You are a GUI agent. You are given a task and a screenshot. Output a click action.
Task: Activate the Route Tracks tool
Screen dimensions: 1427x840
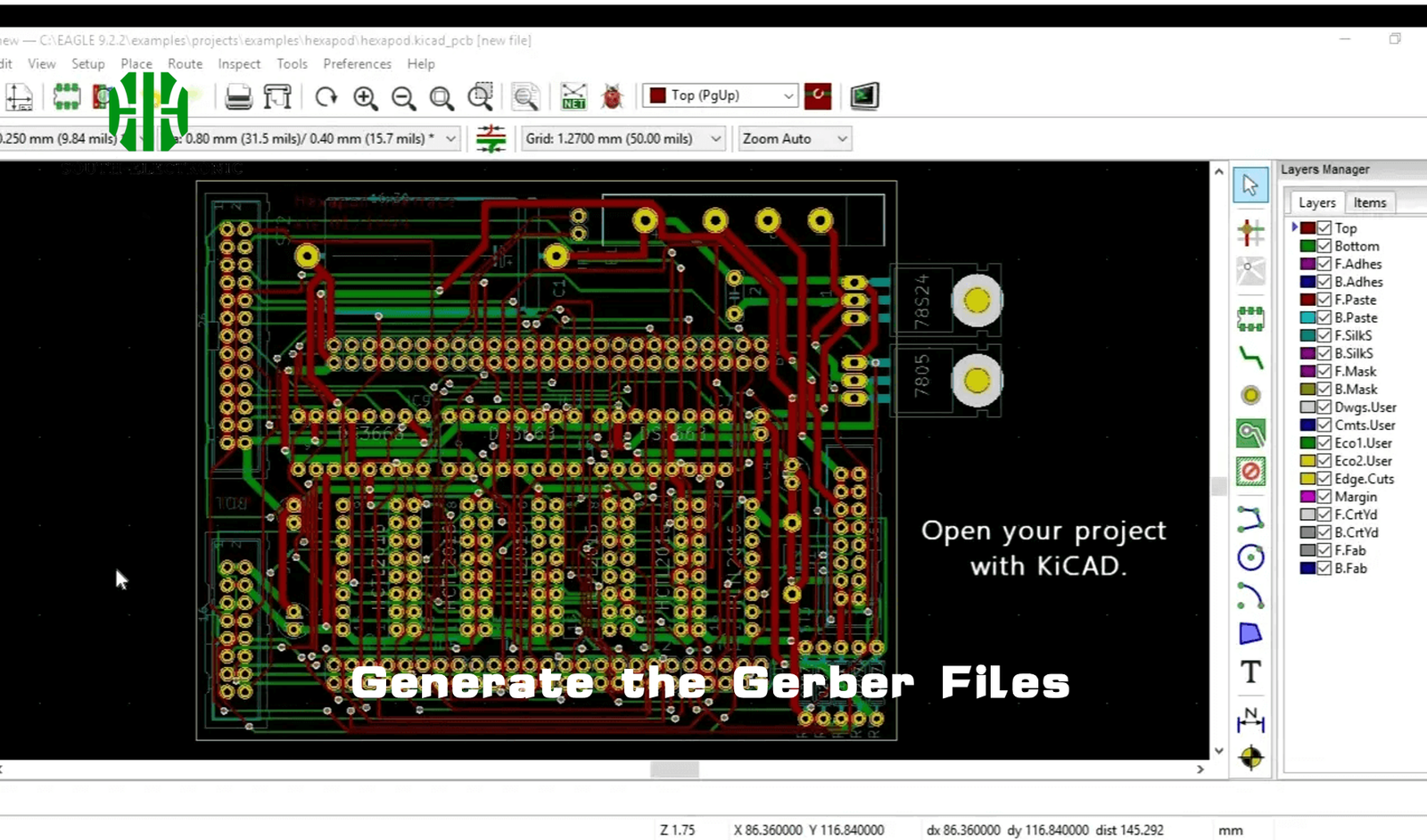coord(1251,359)
